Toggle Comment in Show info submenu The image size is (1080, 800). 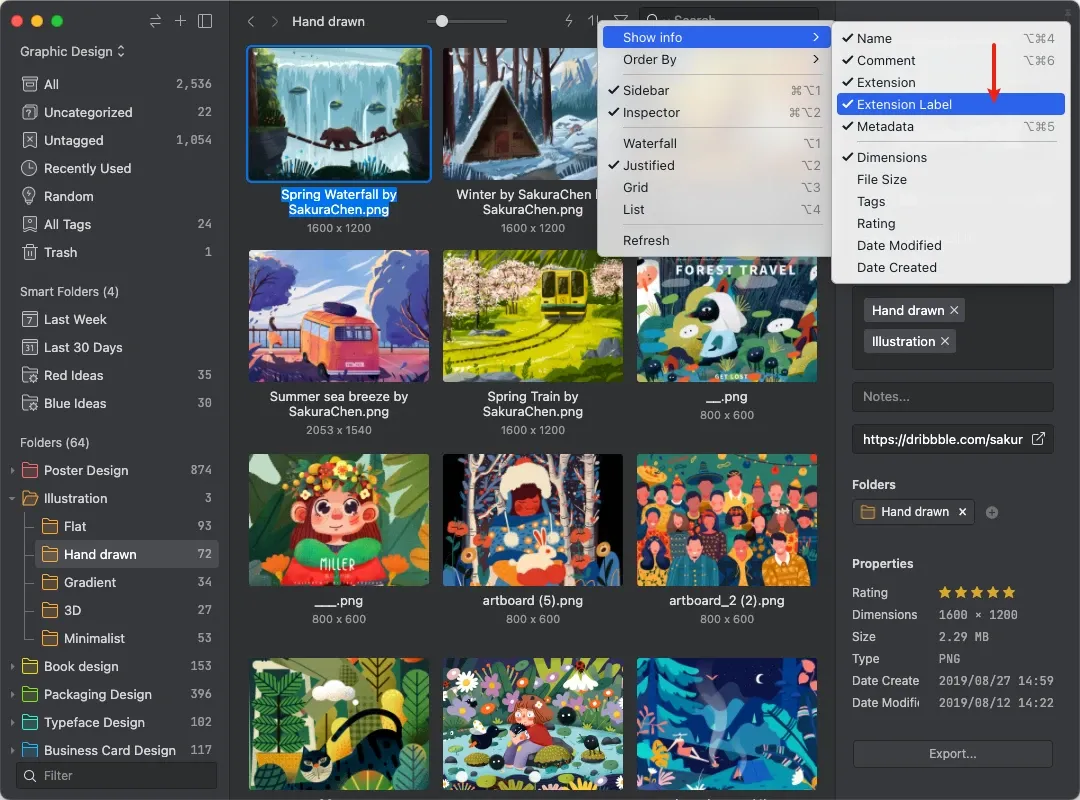point(951,61)
